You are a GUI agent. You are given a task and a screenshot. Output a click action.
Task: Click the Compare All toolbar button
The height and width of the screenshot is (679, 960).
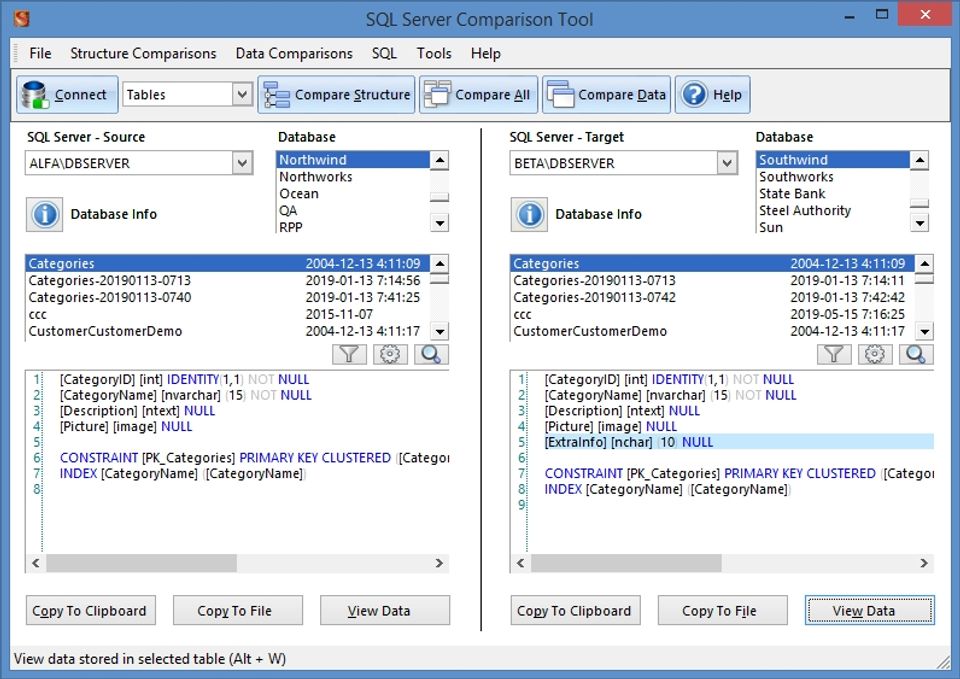pyautogui.click(x=478, y=94)
